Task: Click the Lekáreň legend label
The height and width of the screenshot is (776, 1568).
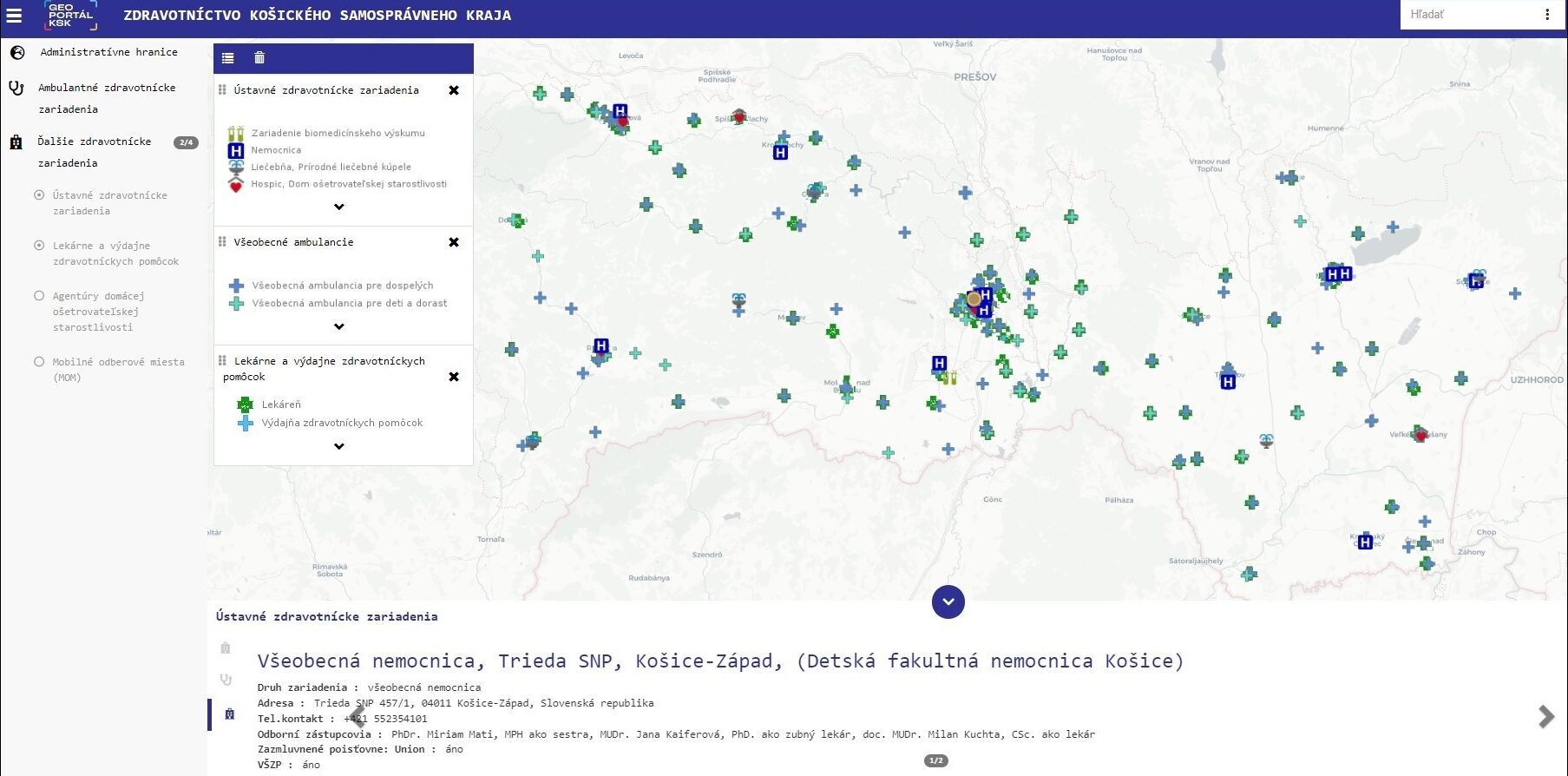Action: [281, 404]
